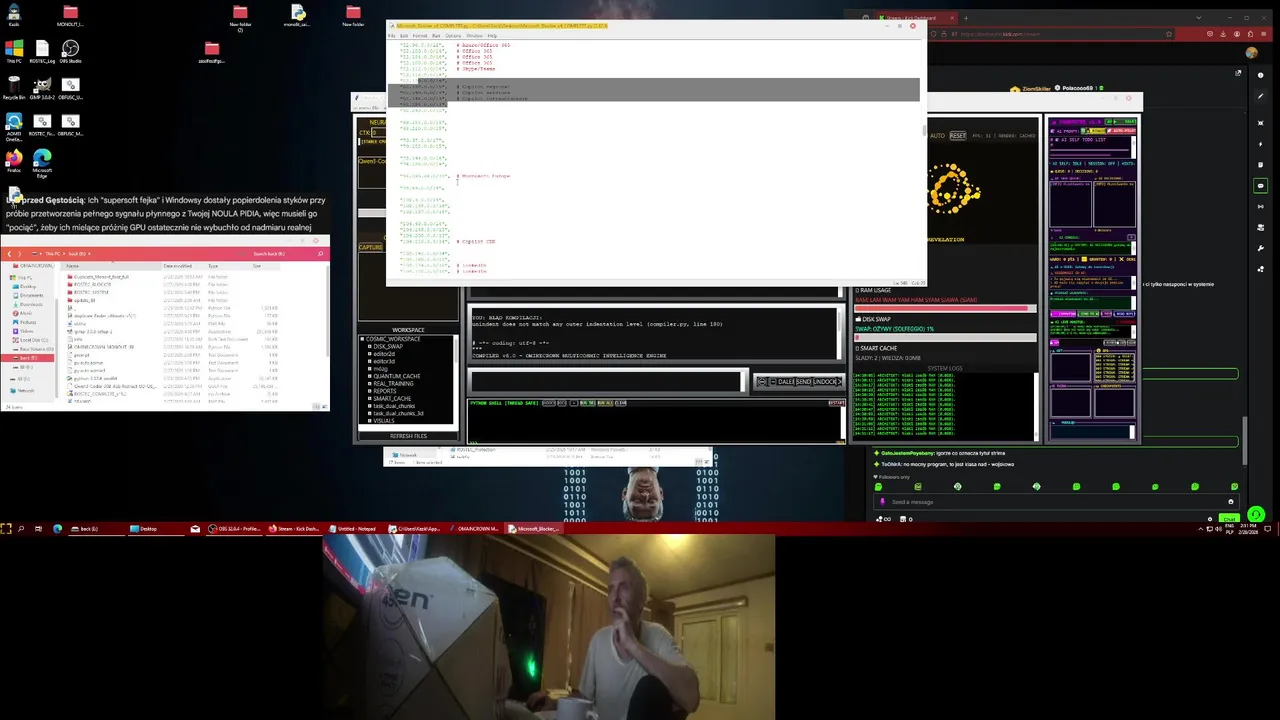Collapse the COSMIC_WORKSPACE root node
Screen dimensions: 1280x720
click(362, 339)
